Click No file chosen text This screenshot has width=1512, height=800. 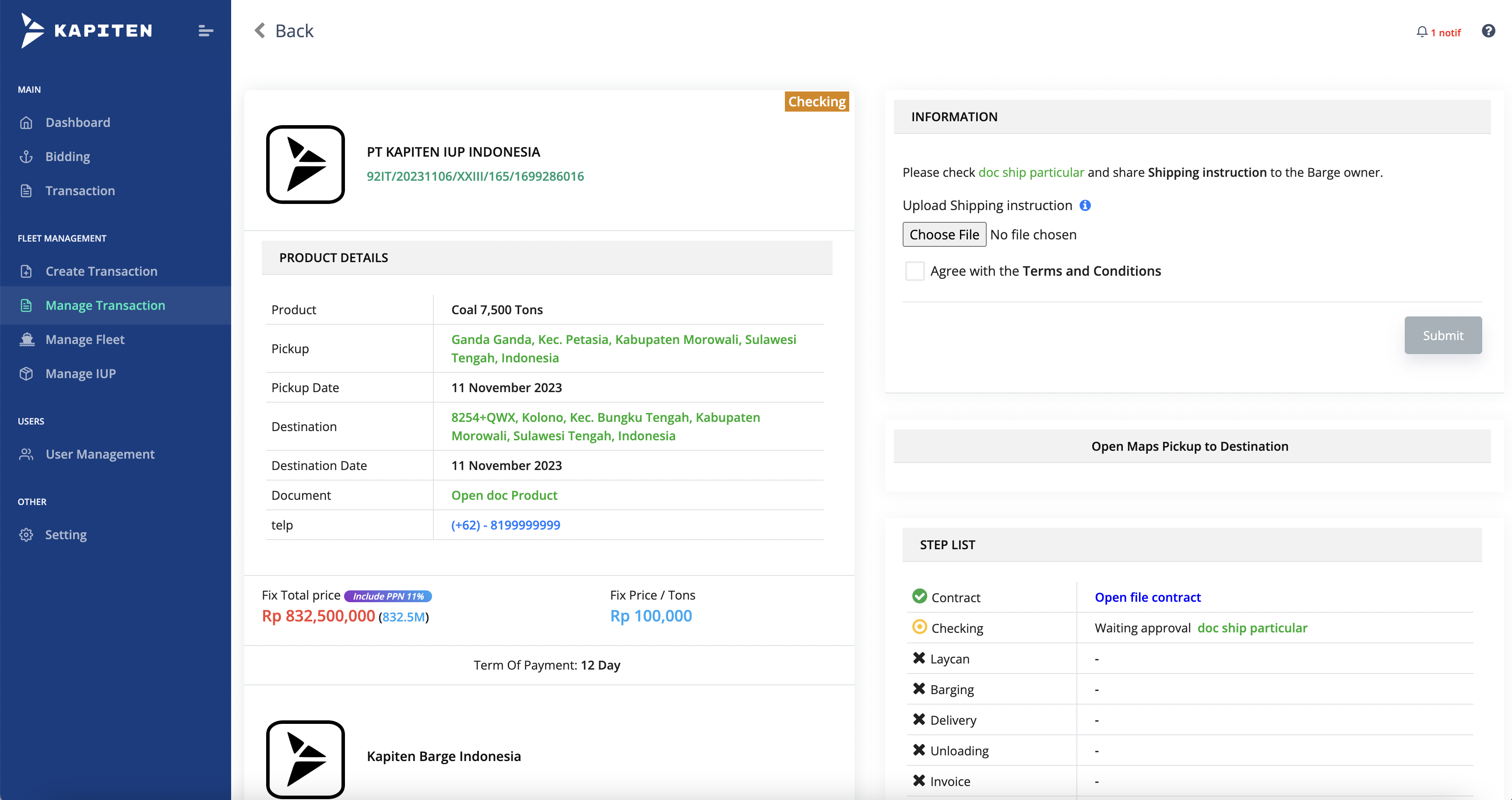tap(1033, 235)
